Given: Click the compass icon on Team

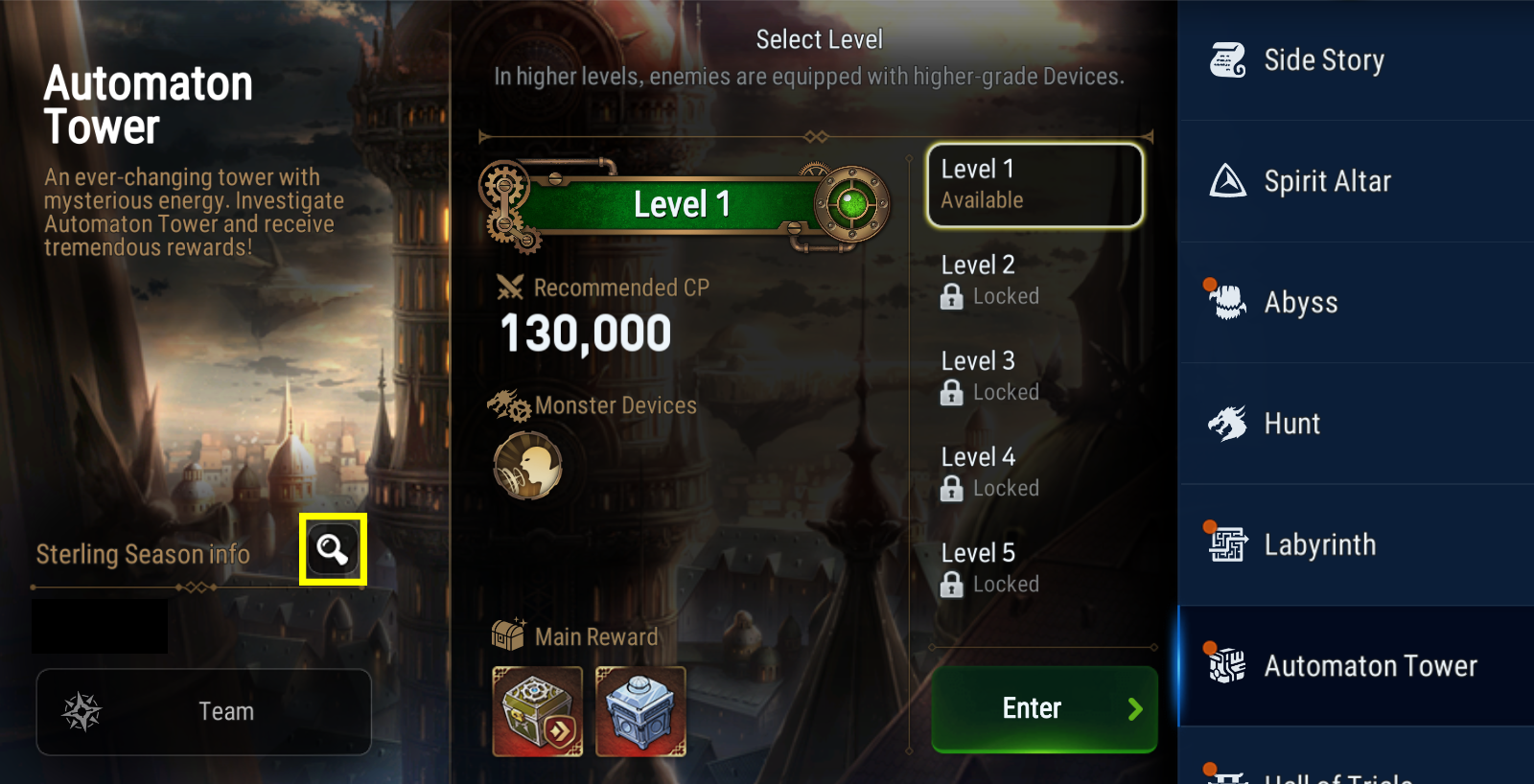Looking at the screenshot, I should click(81, 712).
